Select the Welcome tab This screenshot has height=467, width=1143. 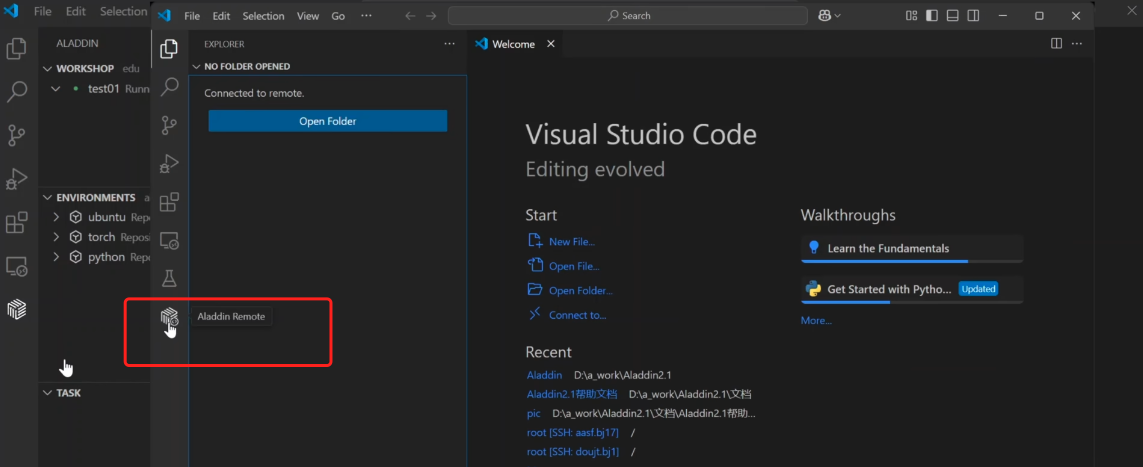pos(515,44)
